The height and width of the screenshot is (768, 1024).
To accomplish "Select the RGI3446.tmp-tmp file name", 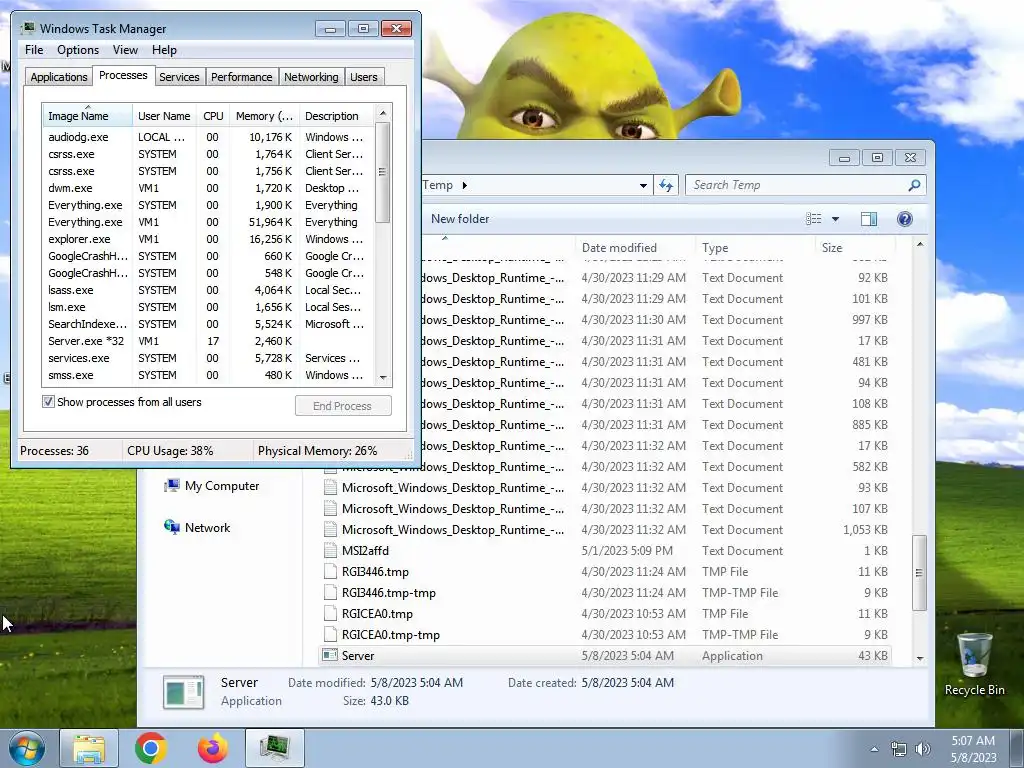I will coord(389,593).
